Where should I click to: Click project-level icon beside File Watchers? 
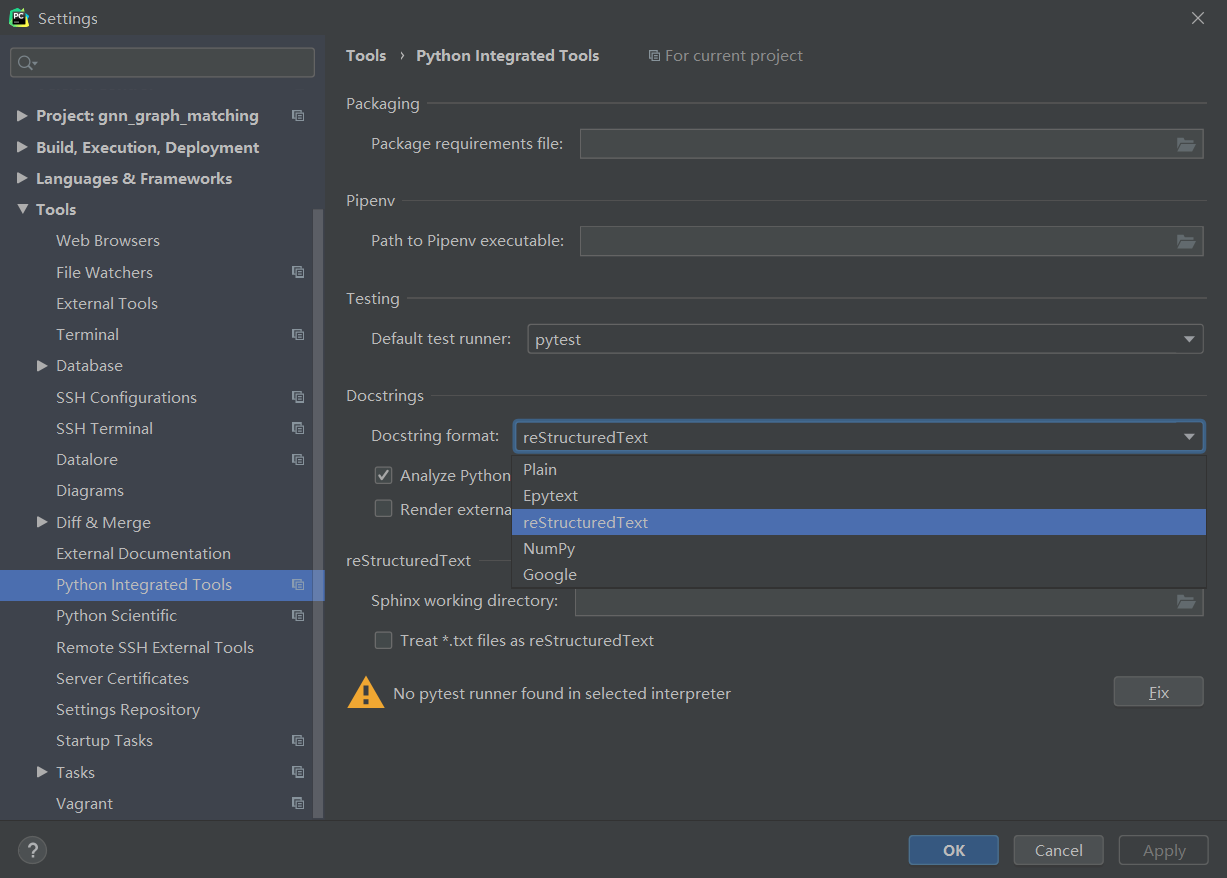tap(298, 272)
